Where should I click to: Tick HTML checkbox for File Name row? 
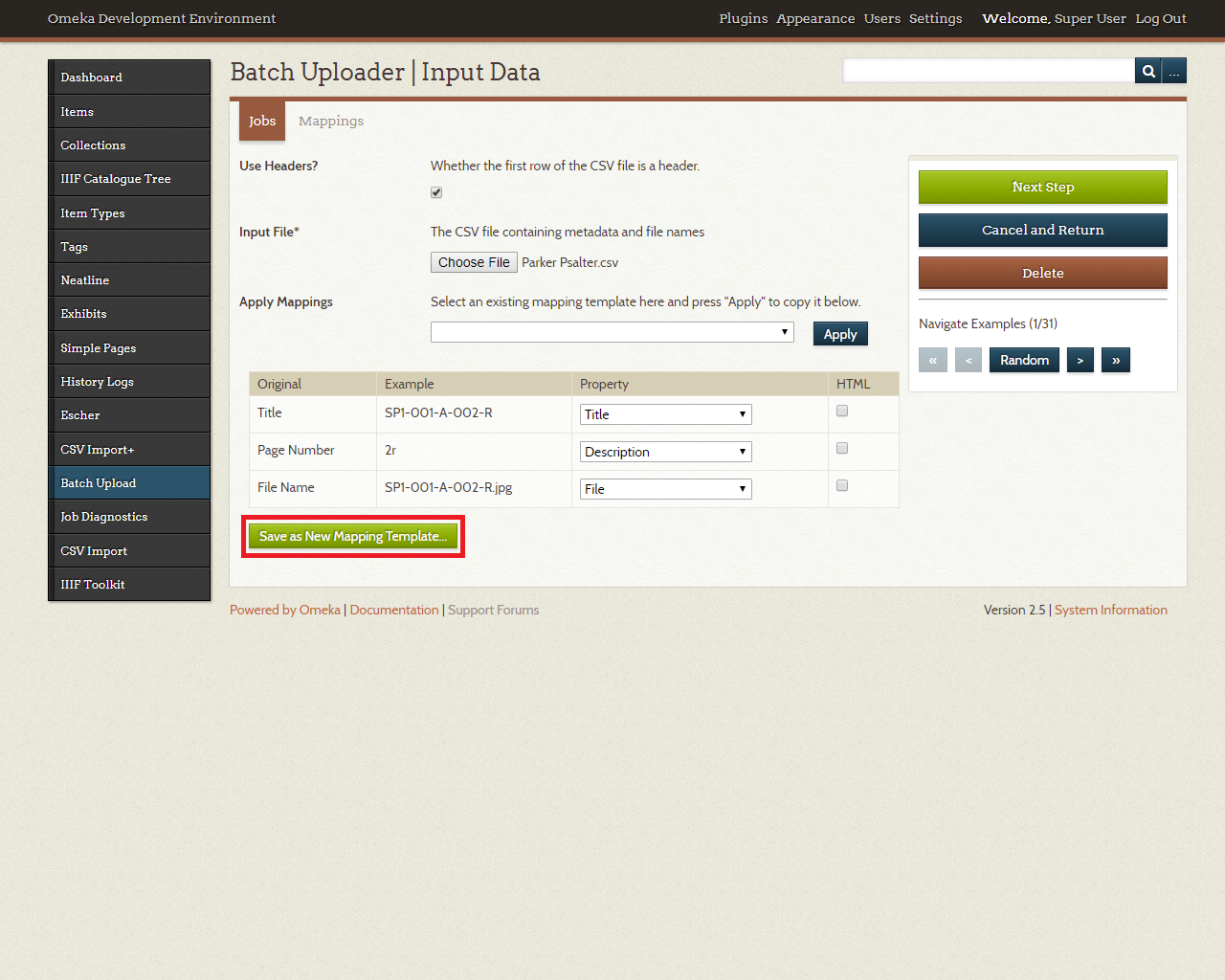(x=842, y=485)
